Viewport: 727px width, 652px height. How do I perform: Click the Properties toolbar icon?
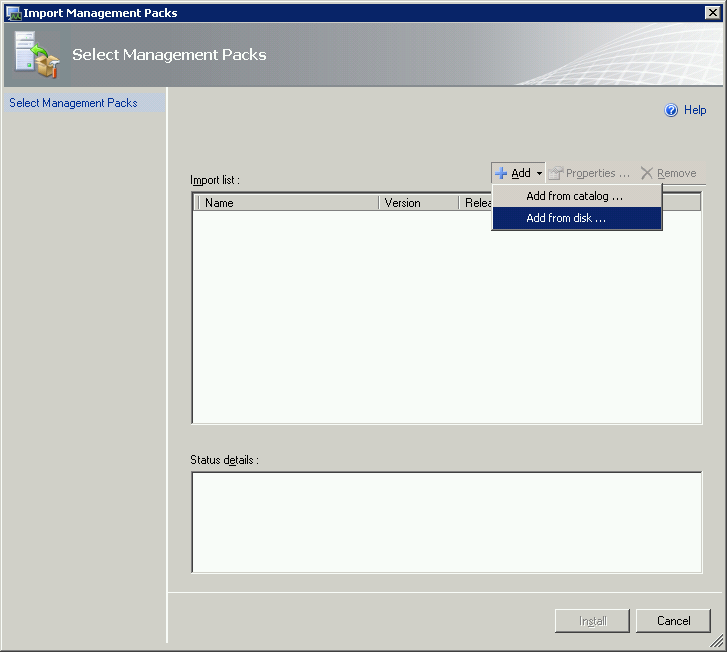[x=556, y=173]
